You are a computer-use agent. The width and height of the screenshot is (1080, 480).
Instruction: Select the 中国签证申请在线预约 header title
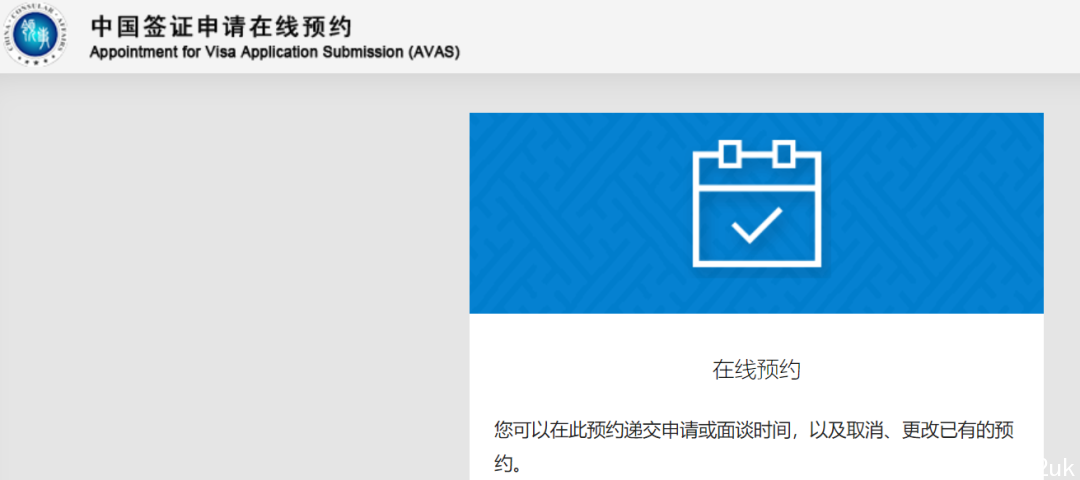pyautogui.click(x=220, y=27)
